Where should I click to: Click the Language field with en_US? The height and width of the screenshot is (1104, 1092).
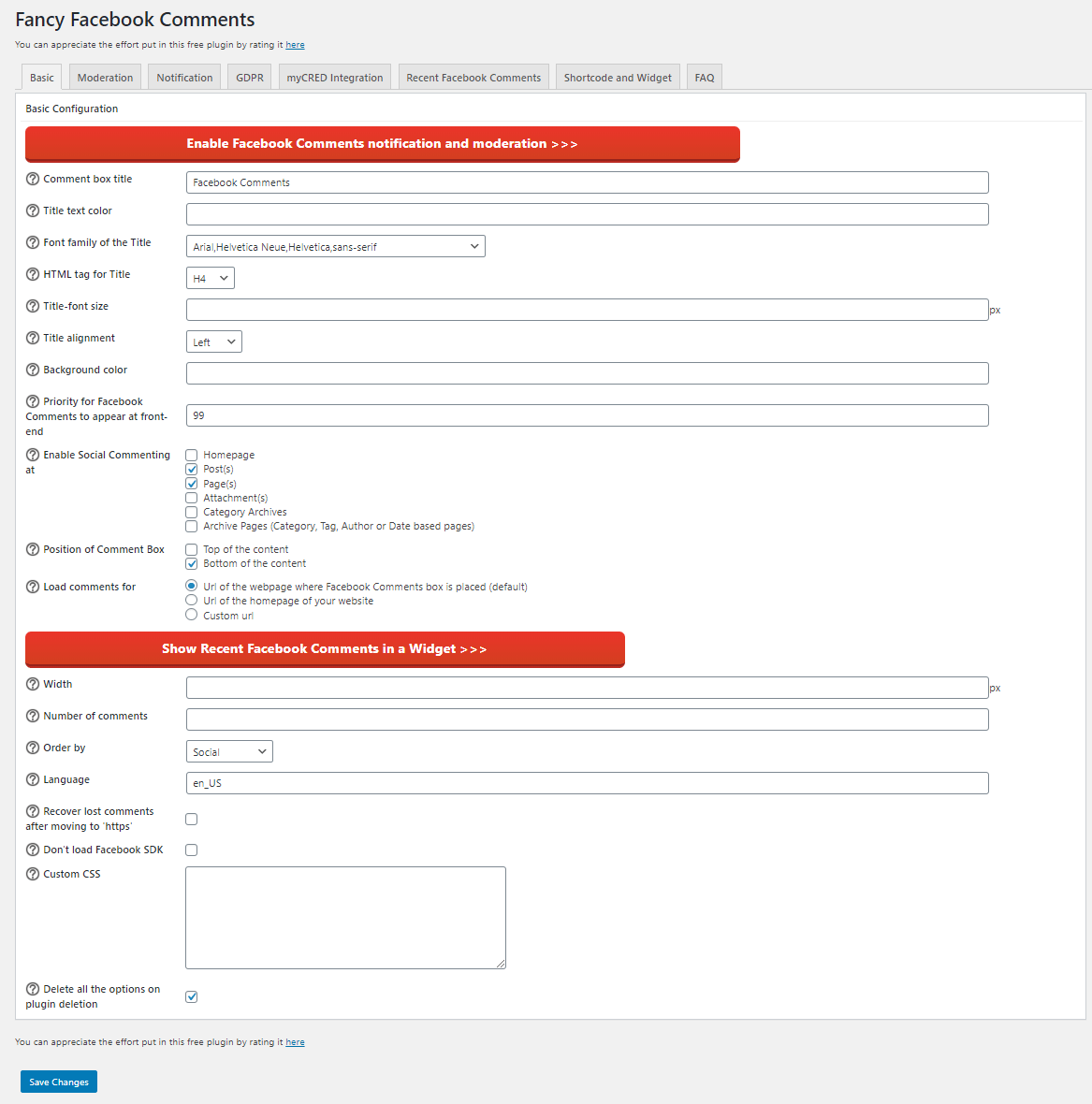(588, 783)
